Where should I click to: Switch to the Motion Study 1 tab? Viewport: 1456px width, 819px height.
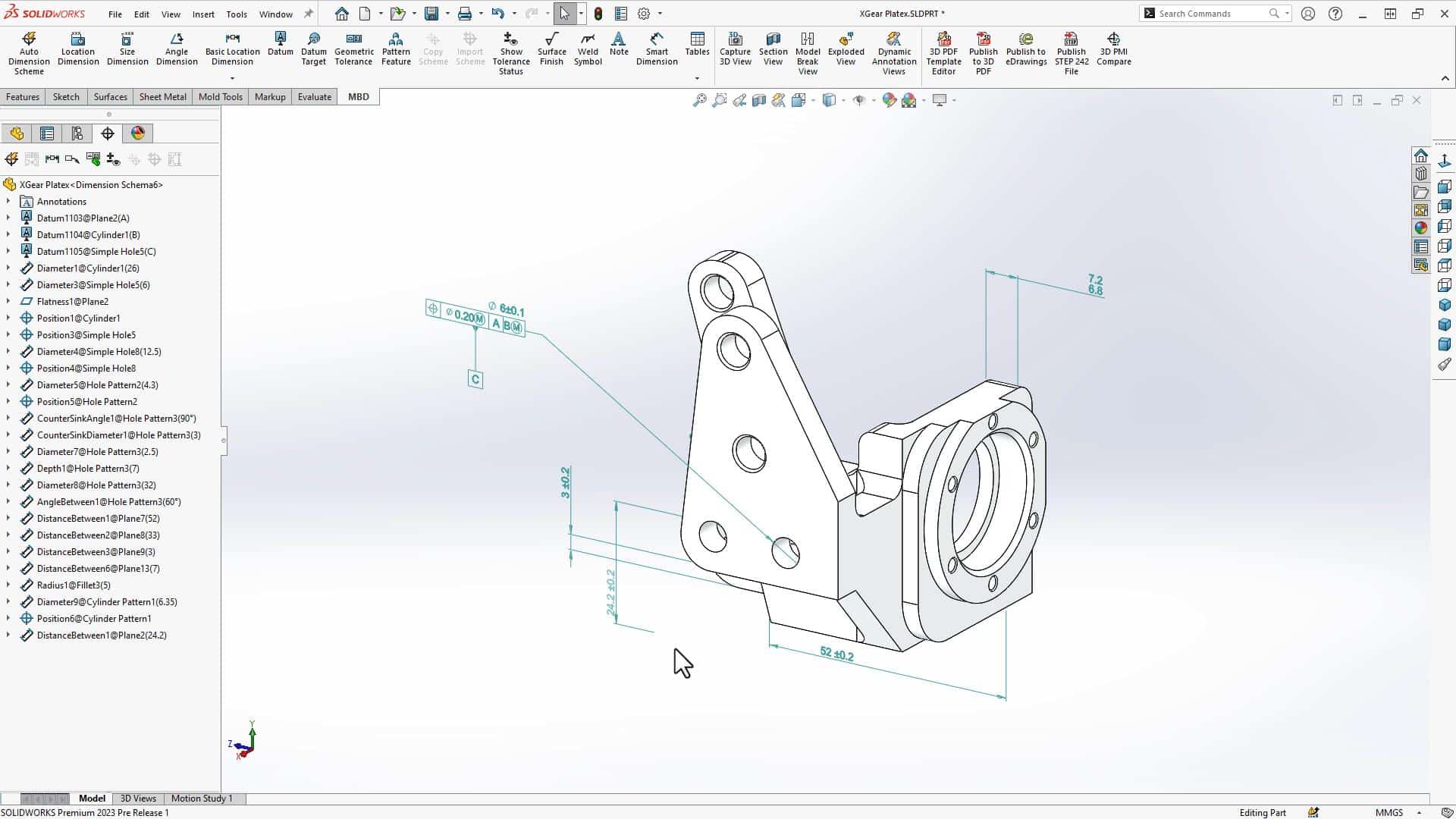pyautogui.click(x=202, y=798)
